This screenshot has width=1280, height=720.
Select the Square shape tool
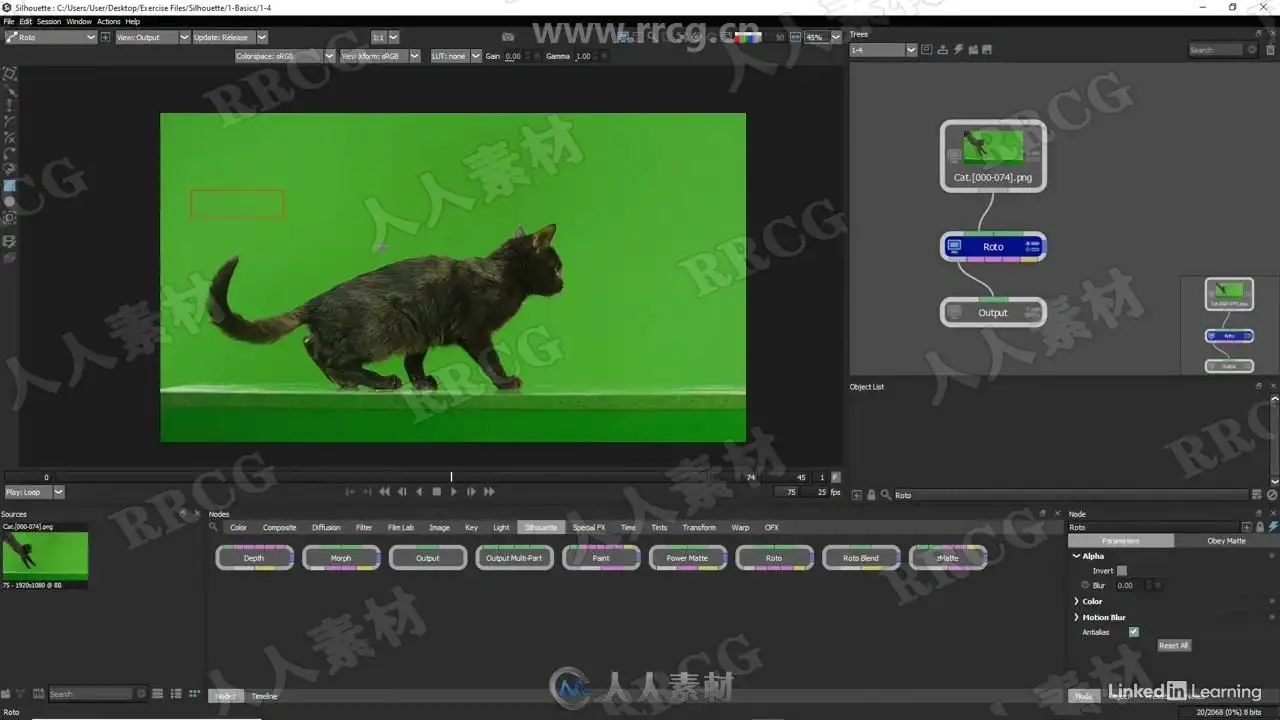click(10, 186)
